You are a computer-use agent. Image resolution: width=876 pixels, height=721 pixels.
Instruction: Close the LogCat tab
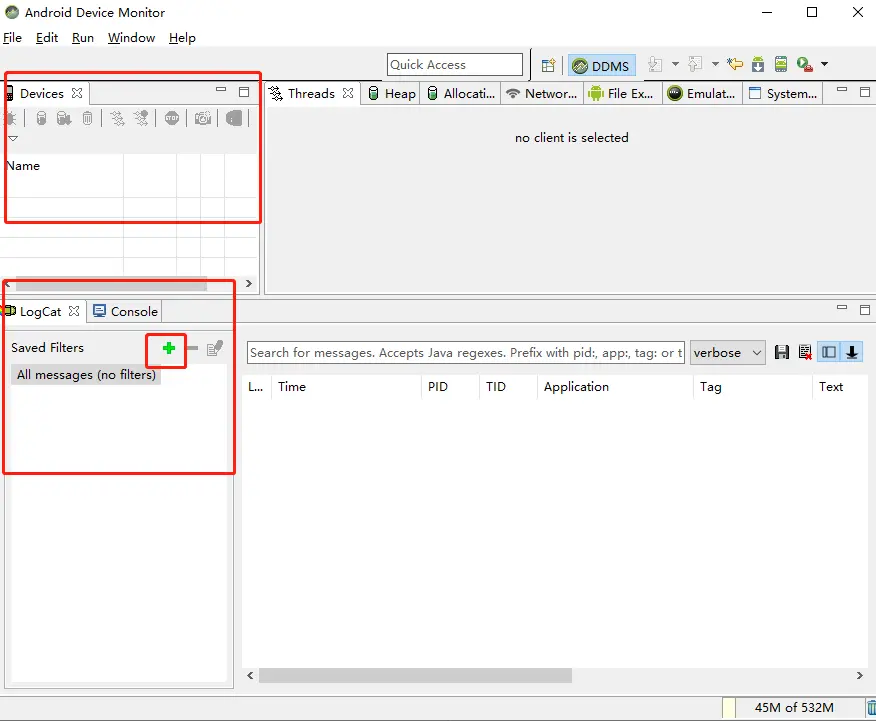pos(74,311)
